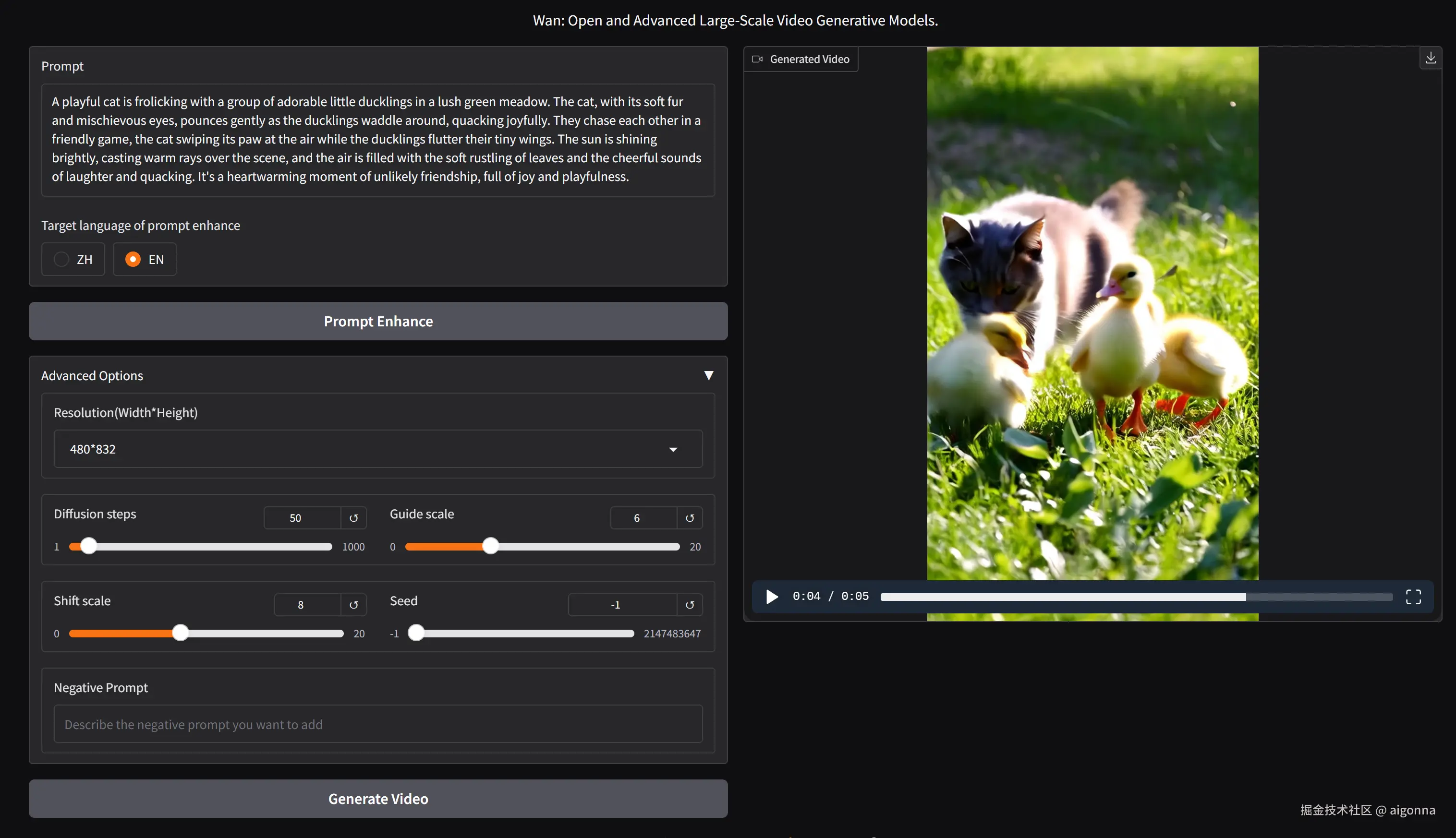Click the Shift scale slider handle
1456x838 pixels.
pos(180,633)
